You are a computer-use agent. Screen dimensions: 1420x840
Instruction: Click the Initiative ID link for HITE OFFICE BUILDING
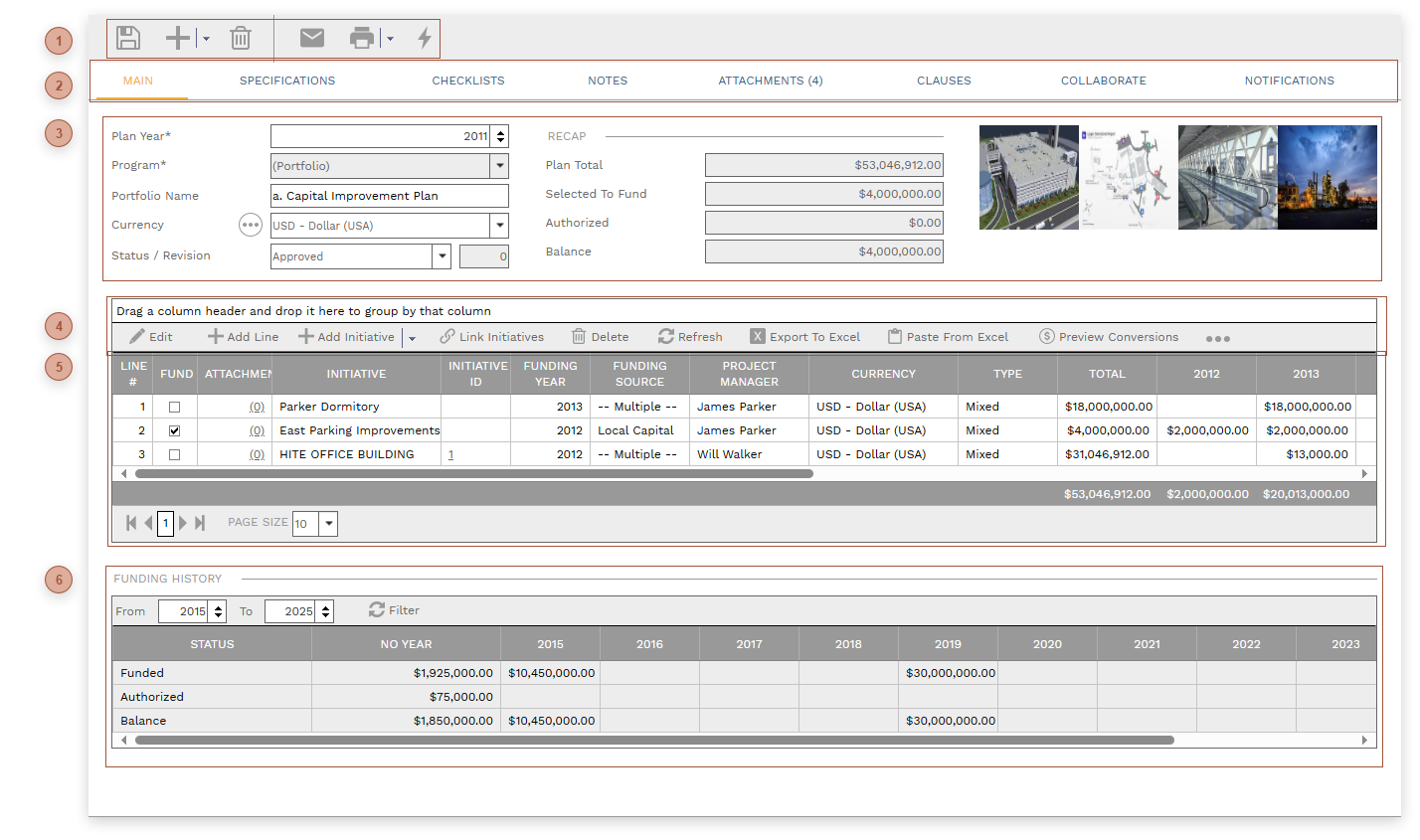pyautogui.click(x=450, y=453)
